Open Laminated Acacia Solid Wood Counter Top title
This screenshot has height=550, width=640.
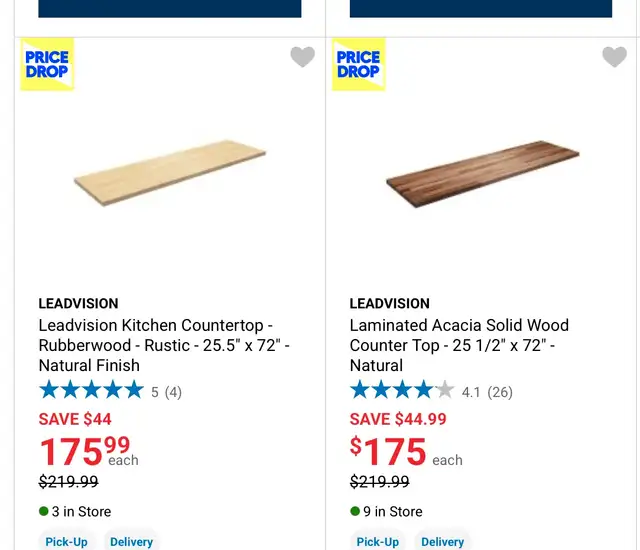(x=459, y=345)
